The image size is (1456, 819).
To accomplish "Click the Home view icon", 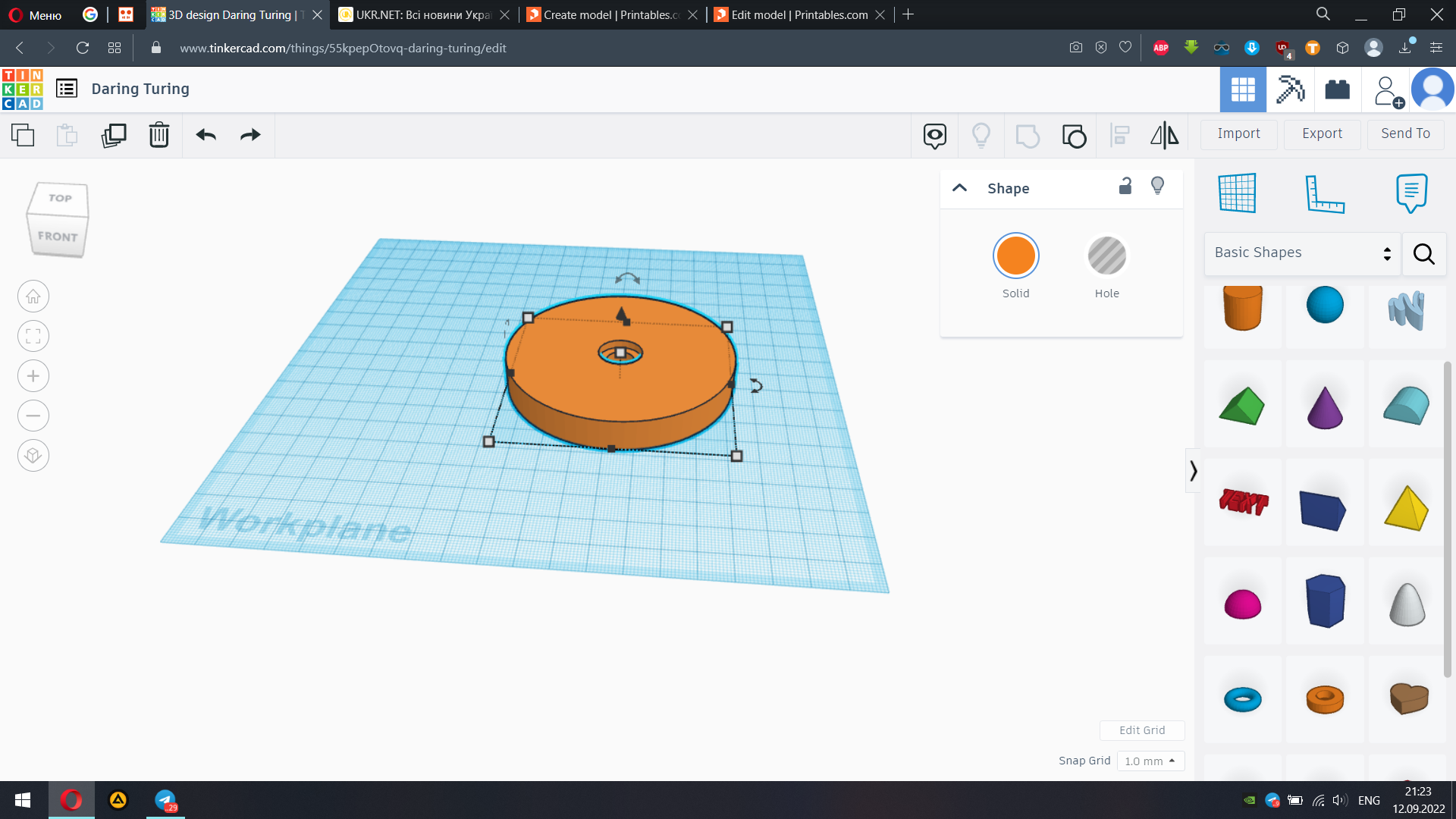I will (x=33, y=296).
